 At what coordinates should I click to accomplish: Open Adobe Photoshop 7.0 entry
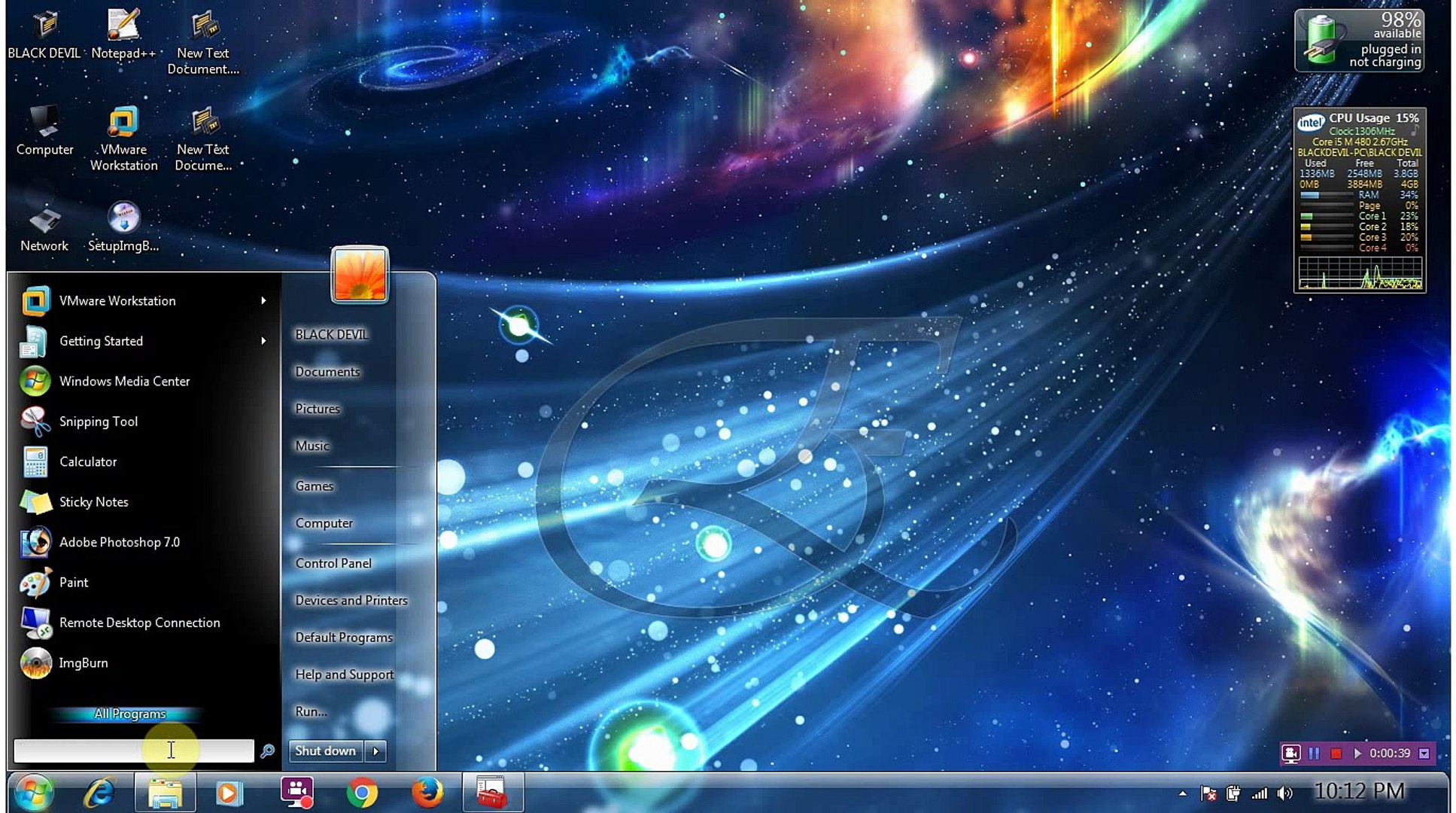pos(119,542)
